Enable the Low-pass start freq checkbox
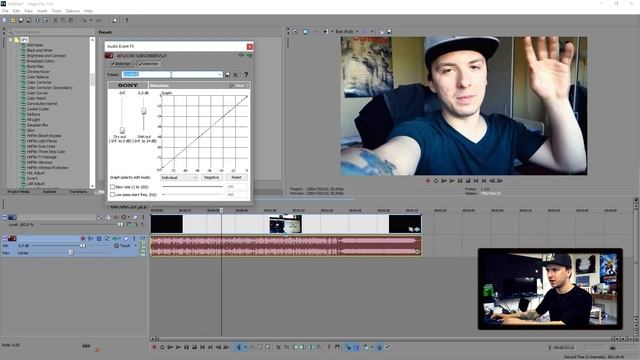The image size is (640, 360). click(x=112, y=195)
